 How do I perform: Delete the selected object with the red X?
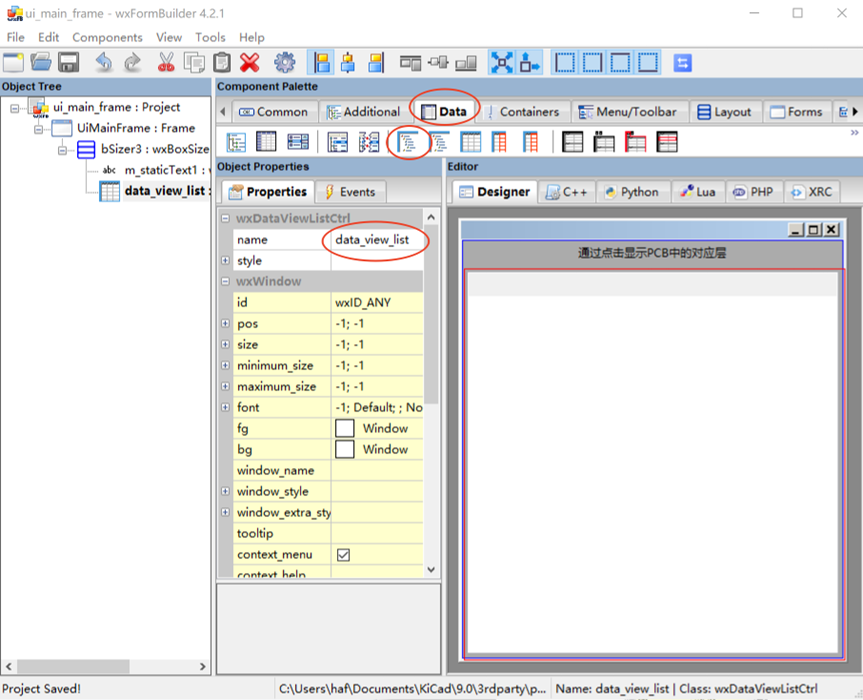point(250,63)
